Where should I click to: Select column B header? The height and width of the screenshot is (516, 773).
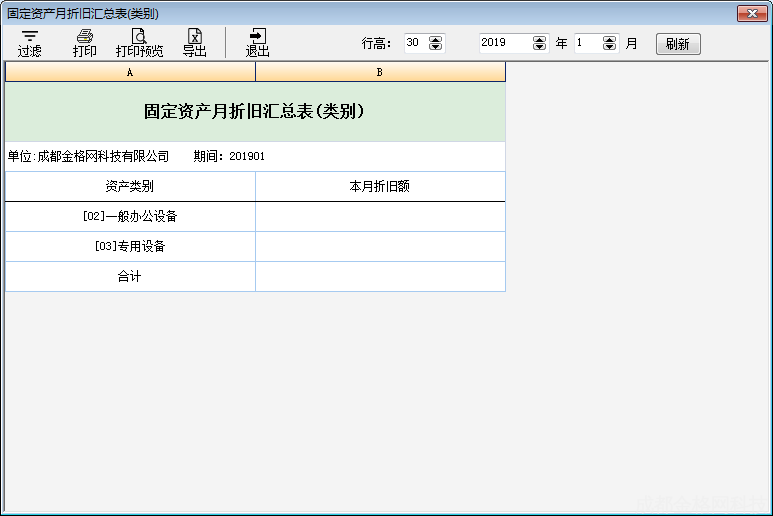coord(380,72)
